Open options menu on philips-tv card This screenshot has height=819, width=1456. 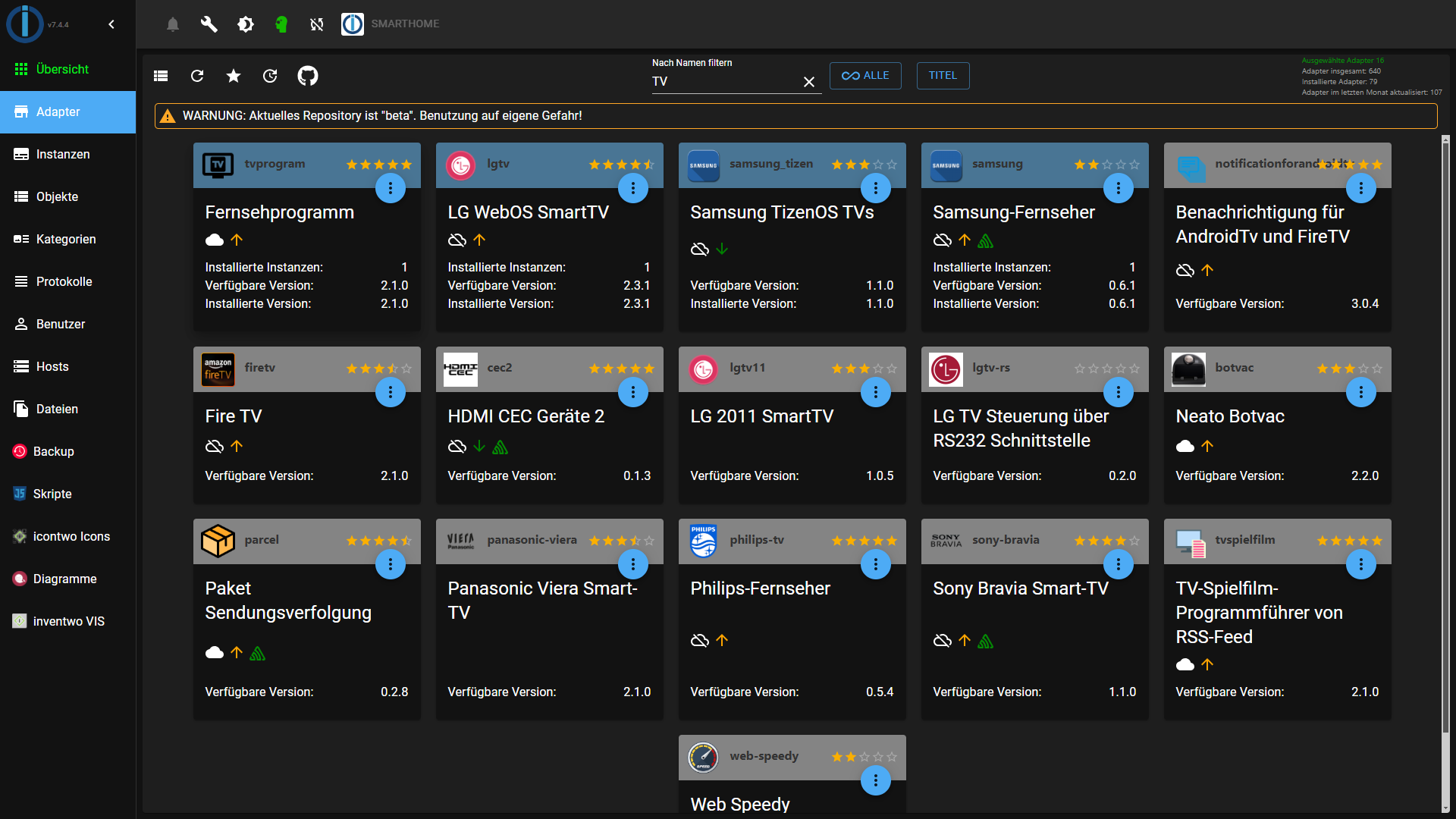coord(876,564)
